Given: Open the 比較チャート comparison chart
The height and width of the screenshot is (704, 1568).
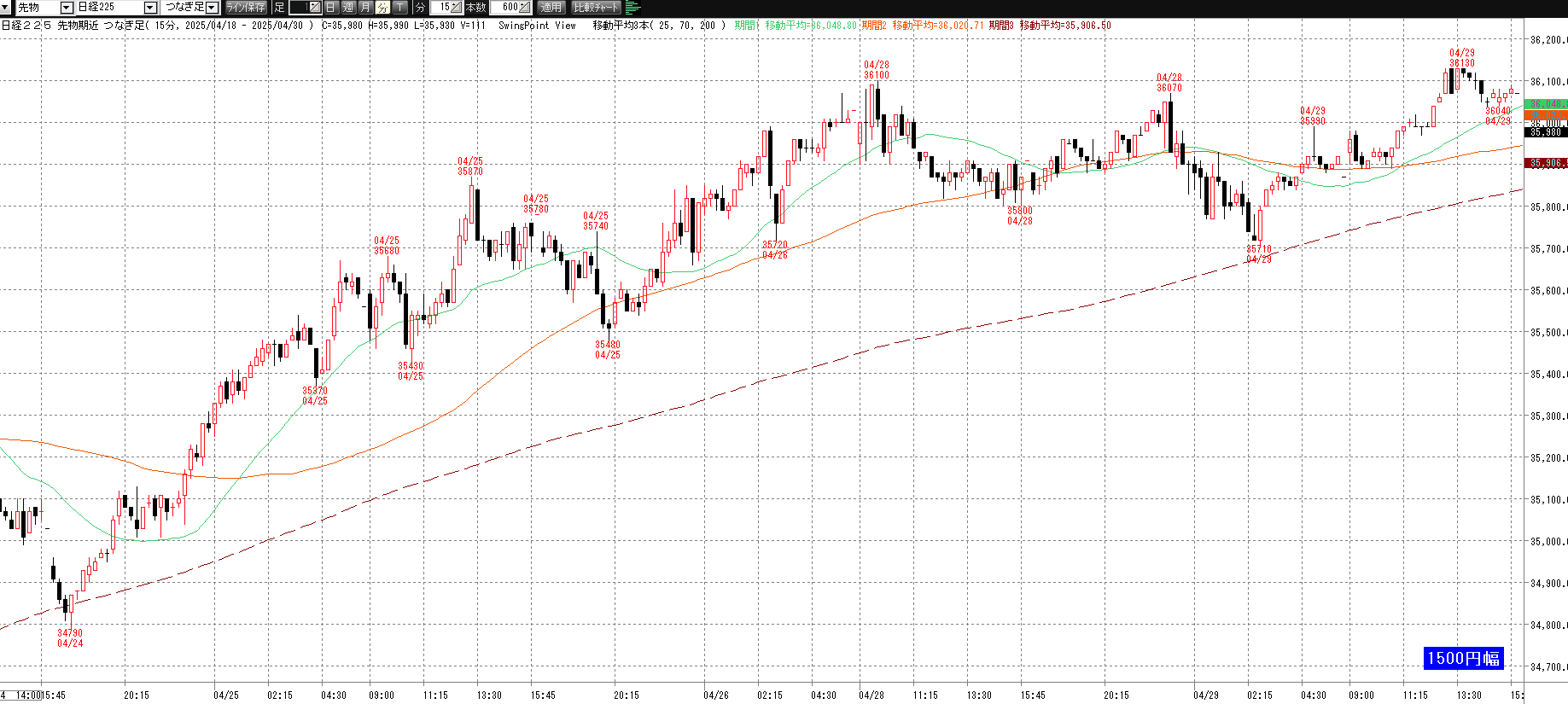Looking at the screenshot, I should 596,7.
